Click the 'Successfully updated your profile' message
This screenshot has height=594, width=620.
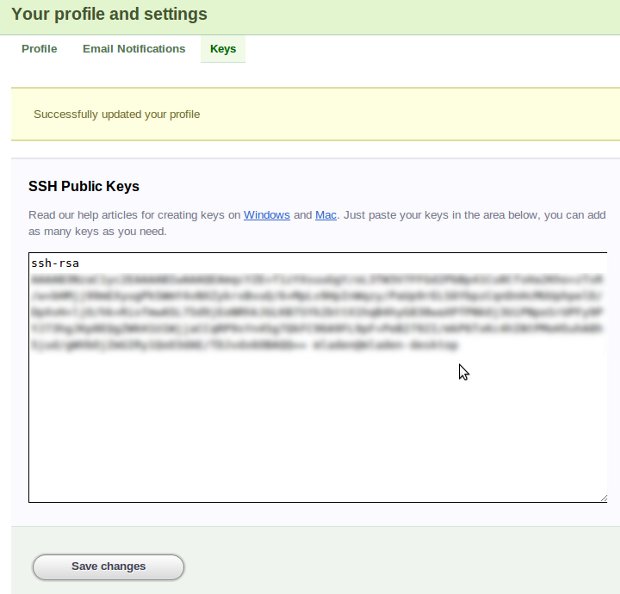117,114
